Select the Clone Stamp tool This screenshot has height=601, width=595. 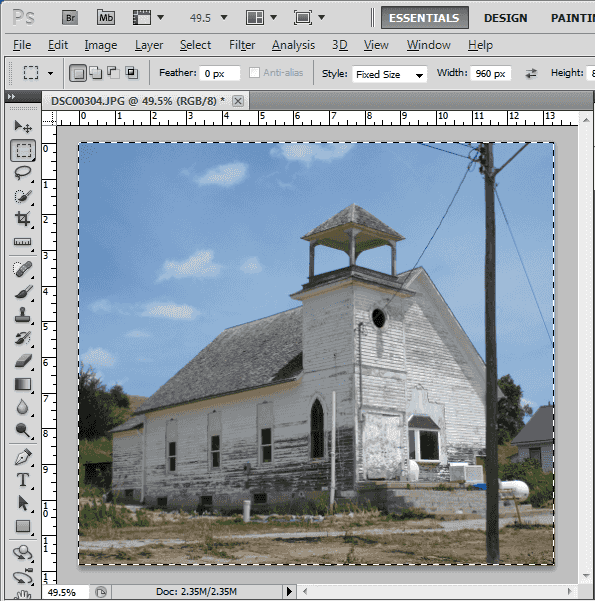pyautogui.click(x=23, y=315)
